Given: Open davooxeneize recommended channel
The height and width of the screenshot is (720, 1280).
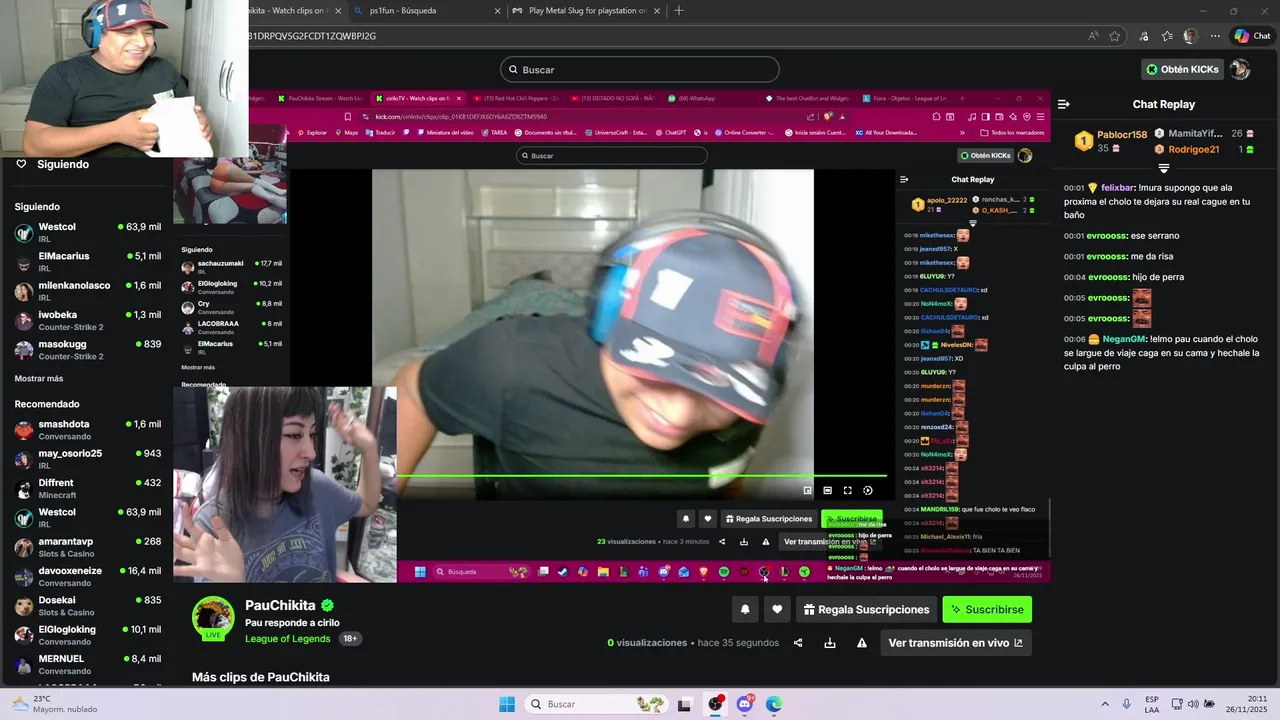Looking at the screenshot, I should coord(88,576).
